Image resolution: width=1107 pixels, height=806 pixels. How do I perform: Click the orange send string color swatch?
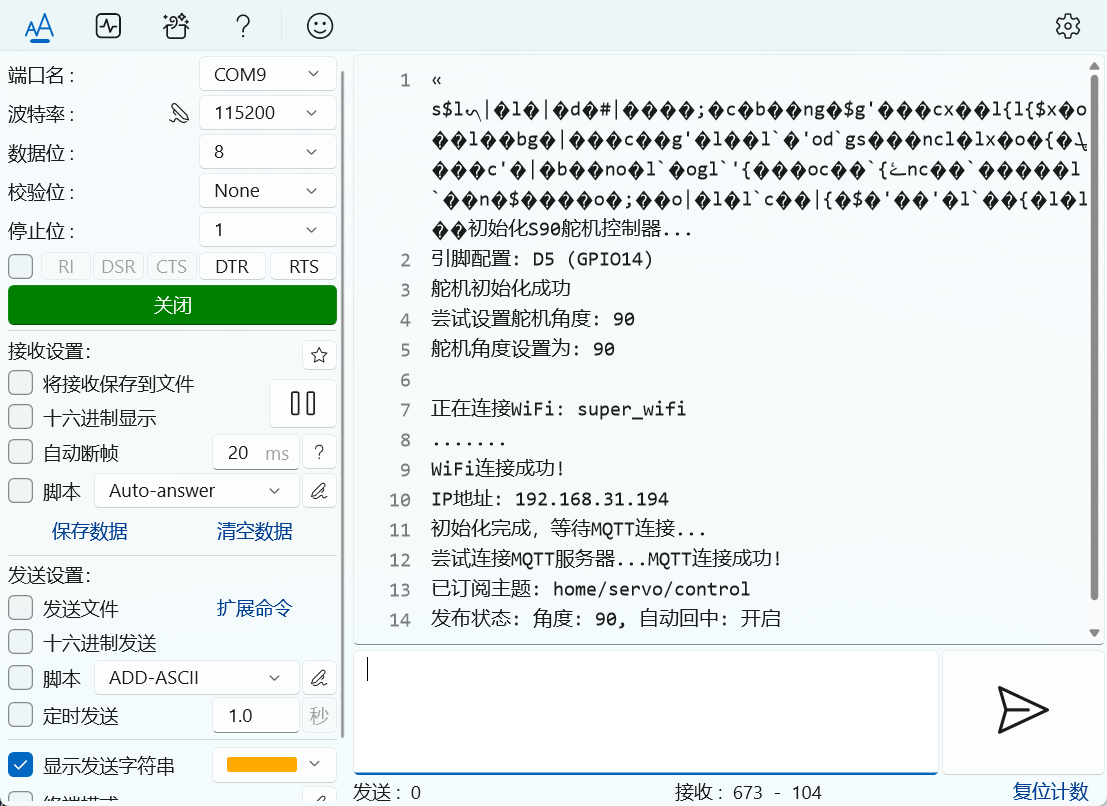coord(262,765)
